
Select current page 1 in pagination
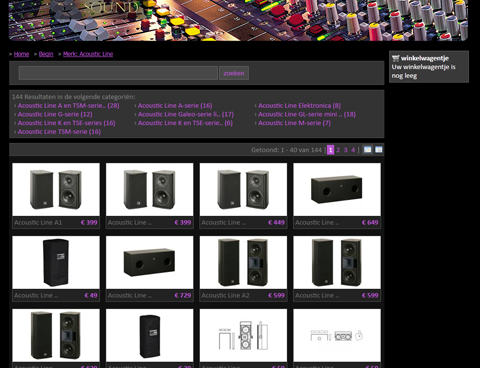(x=330, y=150)
